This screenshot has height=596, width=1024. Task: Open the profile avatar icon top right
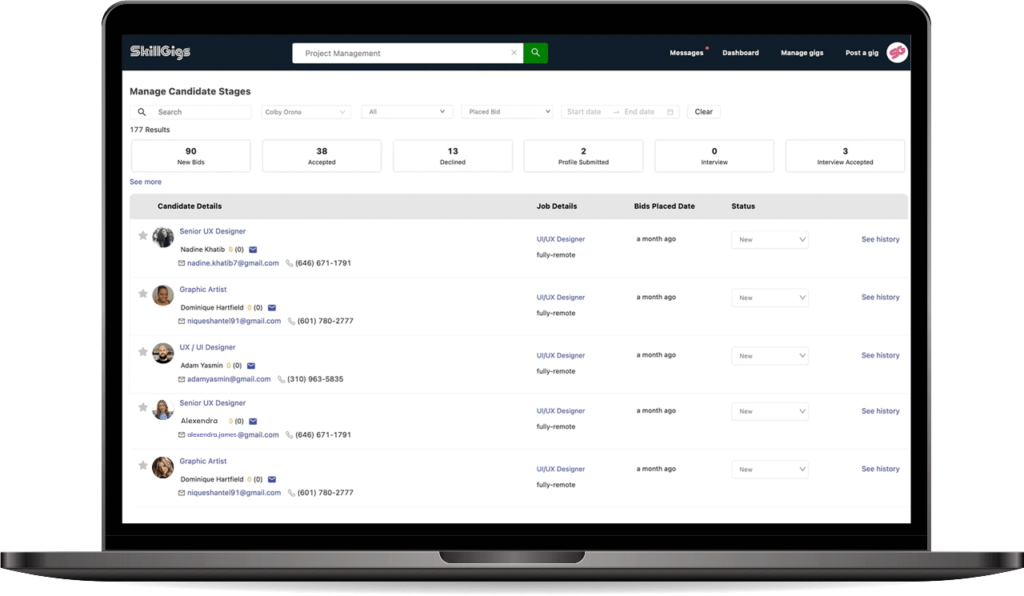(897, 52)
